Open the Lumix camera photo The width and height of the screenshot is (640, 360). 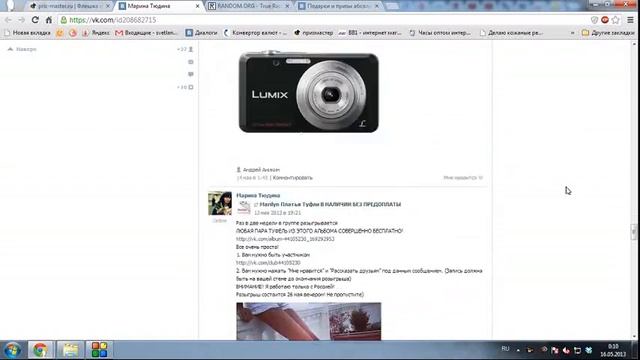(309, 92)
